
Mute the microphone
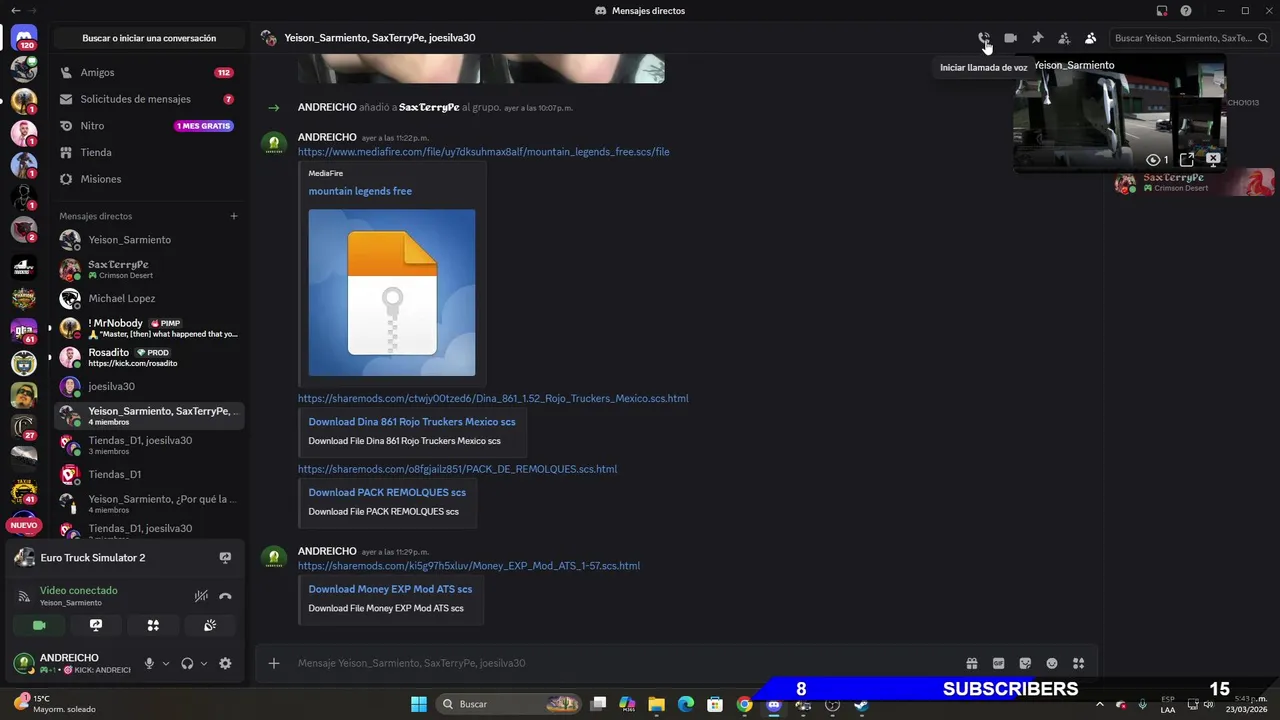[x=149, y=663]
